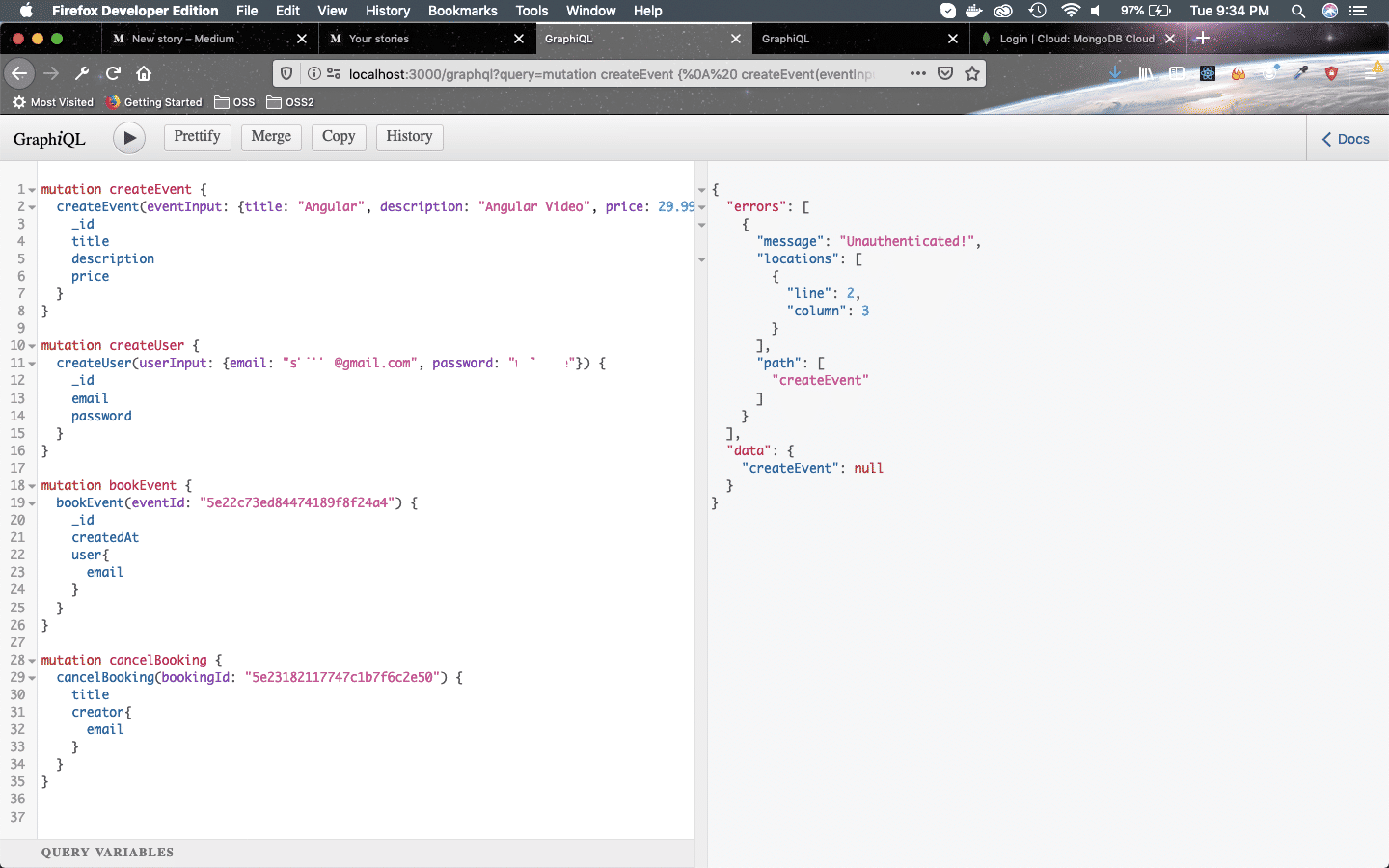Fold the cancelBooking field block at line 29
The width and height of the screenshot is (1389, 868).
[32, 678]
